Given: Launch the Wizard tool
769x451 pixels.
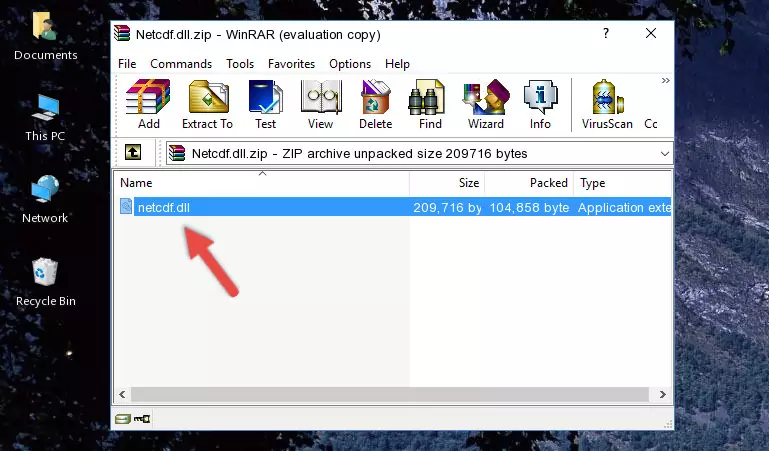Looking at the screenshot, I should [486, 104].
